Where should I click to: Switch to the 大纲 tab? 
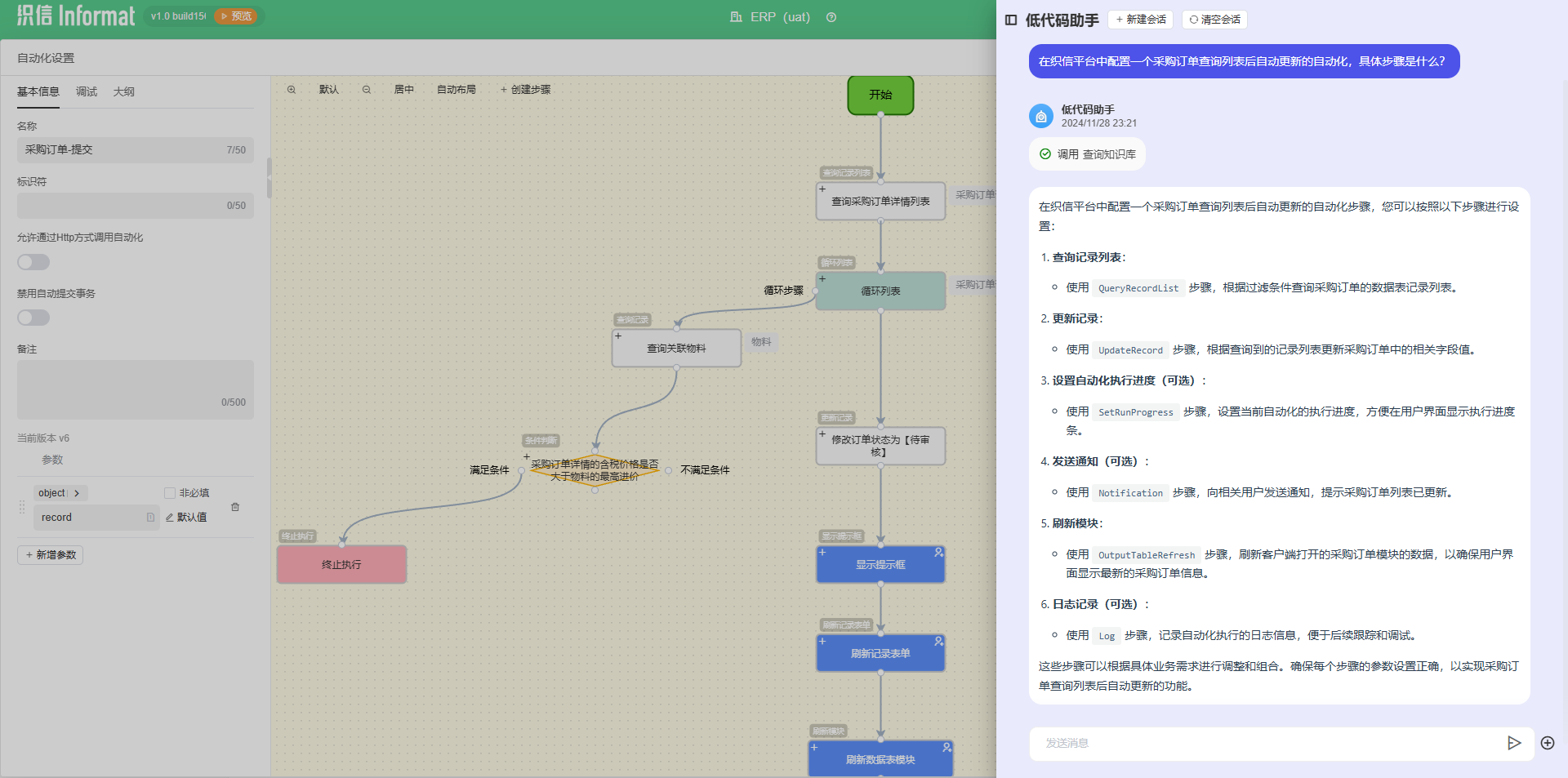124,91
